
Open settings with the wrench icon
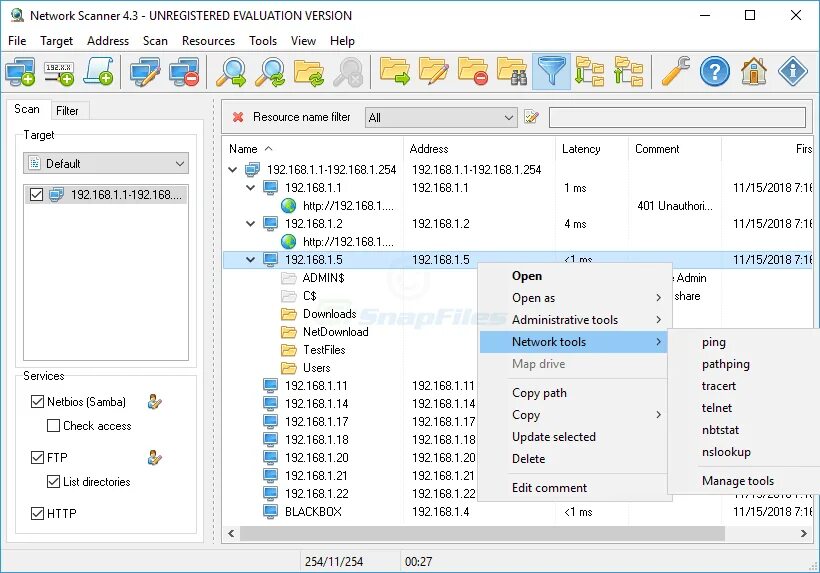coord(675,72)
